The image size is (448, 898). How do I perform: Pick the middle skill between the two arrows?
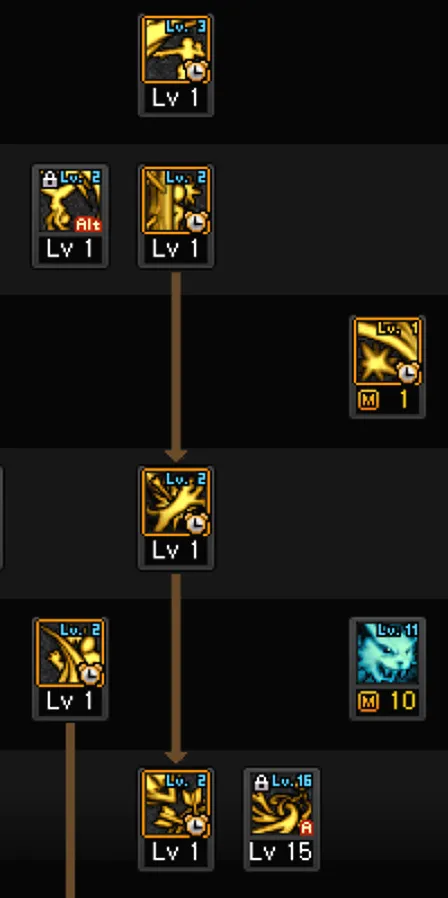click(x=176, y=502)
